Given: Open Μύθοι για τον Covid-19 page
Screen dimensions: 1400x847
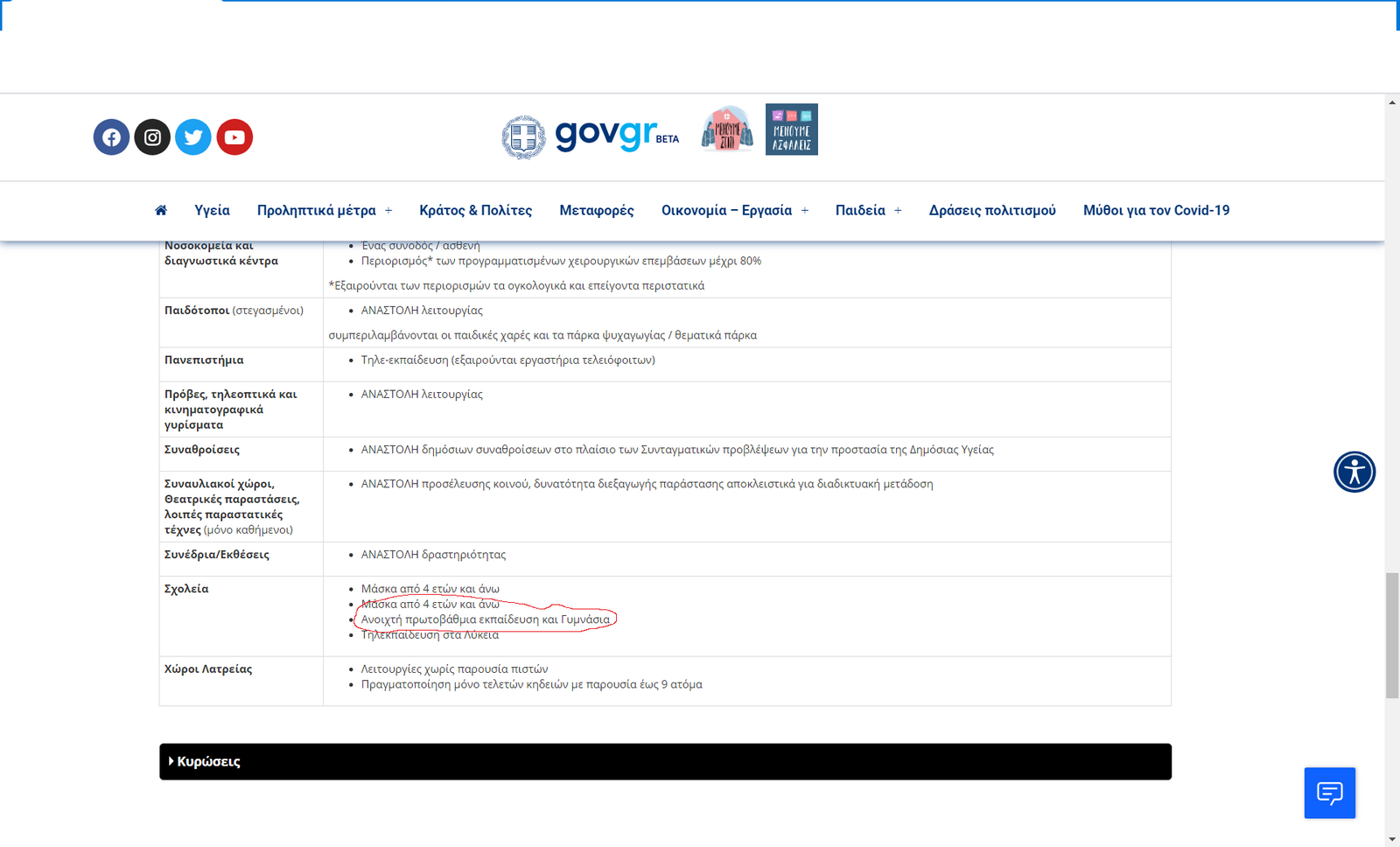Looking at the screenshot, I should 1156,210.
